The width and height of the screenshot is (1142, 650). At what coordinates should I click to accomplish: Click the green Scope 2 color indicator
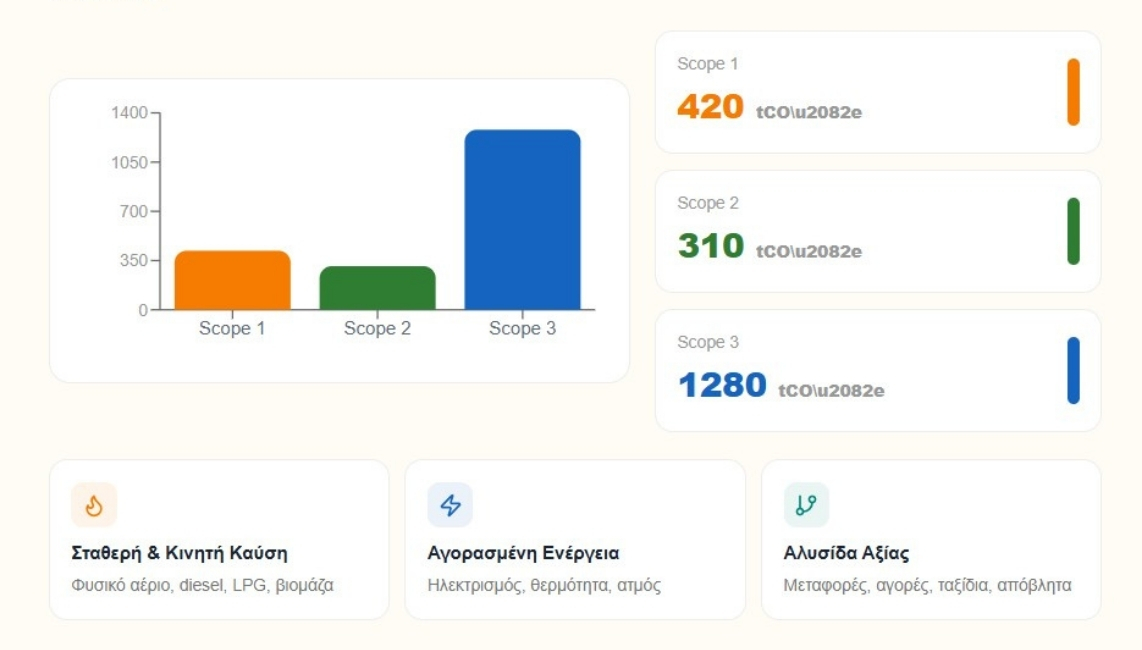pyautogui.click(x=1074, y=231)
